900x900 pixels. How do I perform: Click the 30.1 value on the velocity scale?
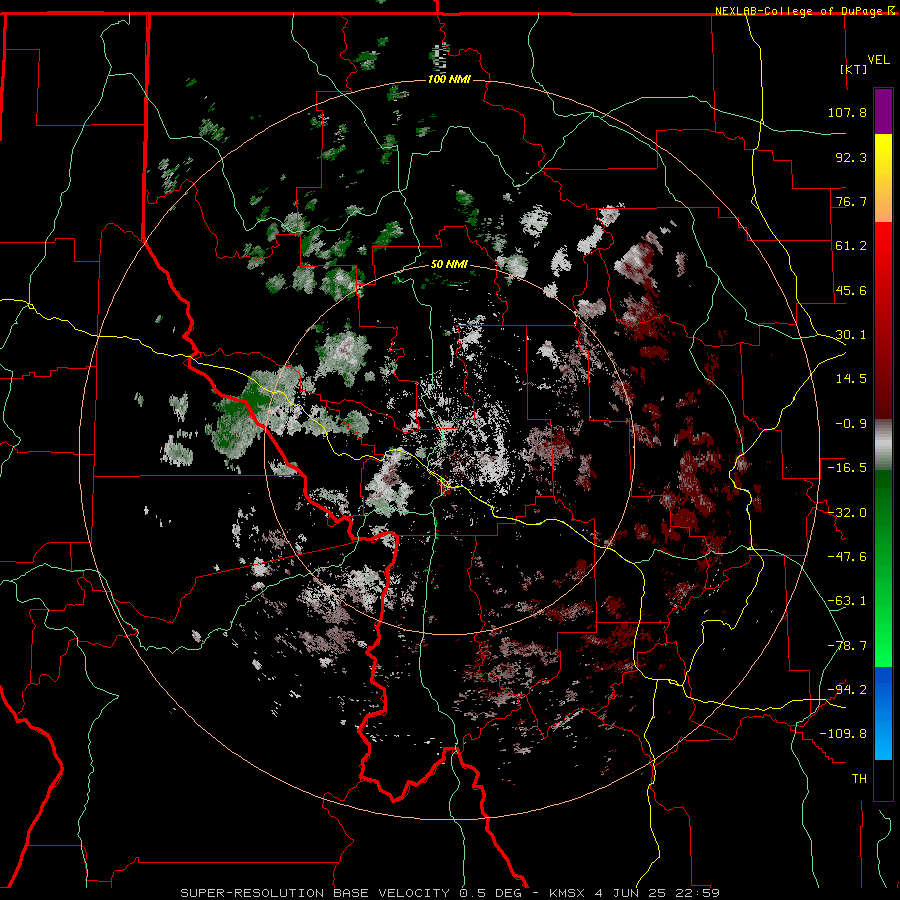pyautogui.click(x=851, y=335)
